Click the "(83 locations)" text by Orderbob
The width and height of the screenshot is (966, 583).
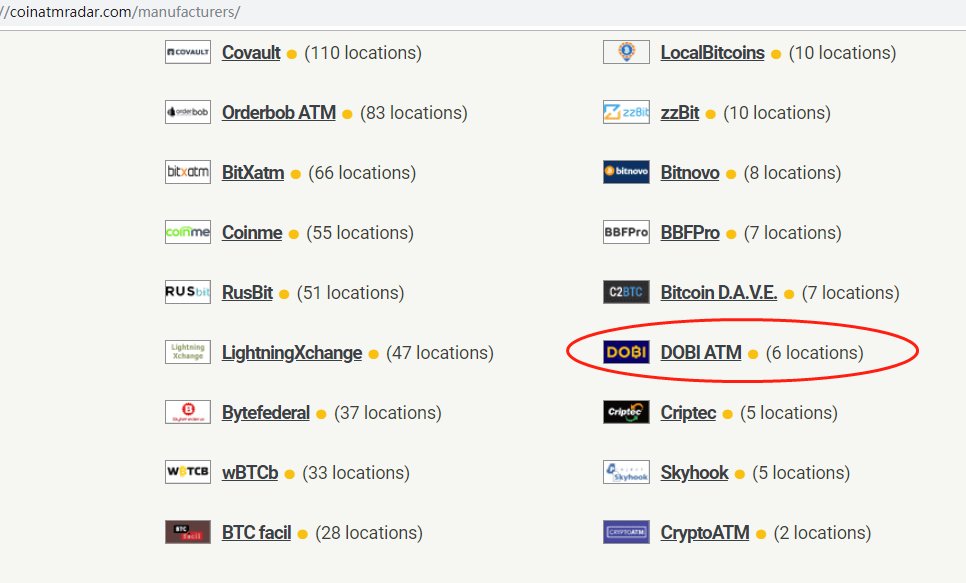(413, 113)
